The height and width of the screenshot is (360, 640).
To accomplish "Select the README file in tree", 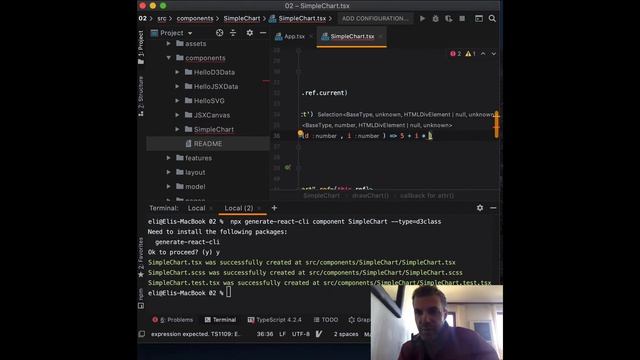I will pyautogui.click(x=208, y=144).
